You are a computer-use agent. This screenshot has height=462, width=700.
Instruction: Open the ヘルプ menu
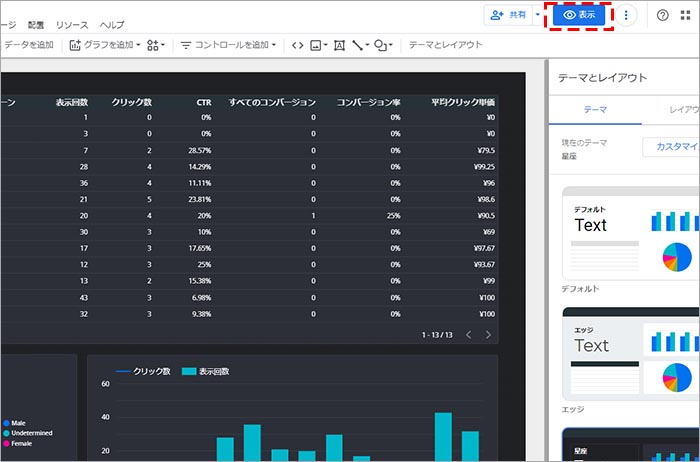[113, 24]
